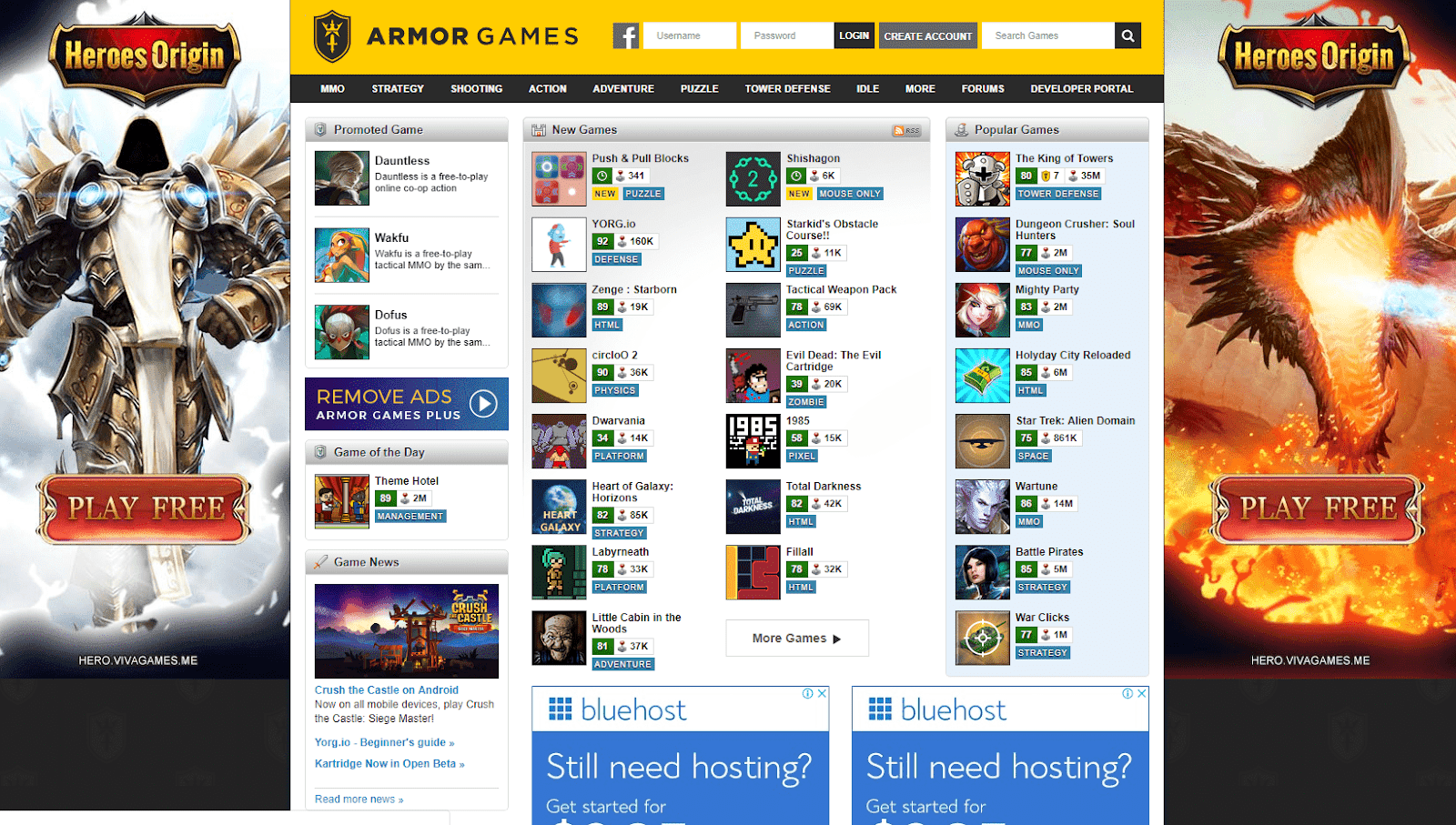Click the CREATE ACCOUNT button
This screenshot has width=1456, height=825.
coord(928,35)
